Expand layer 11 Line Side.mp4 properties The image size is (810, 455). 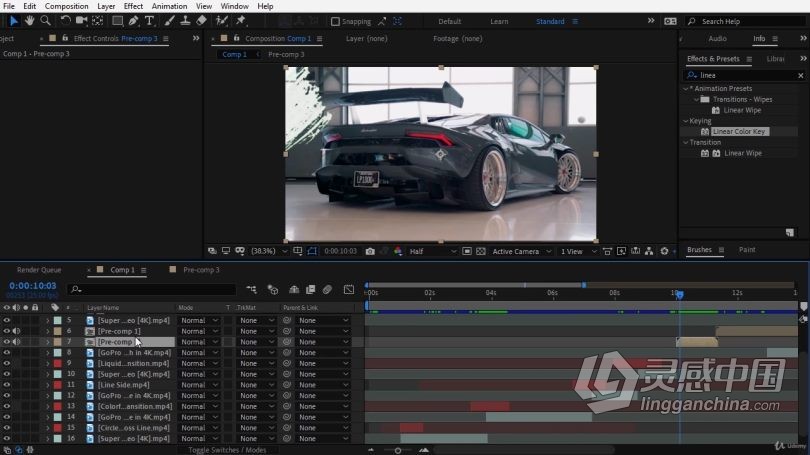(x=48, y=385)
